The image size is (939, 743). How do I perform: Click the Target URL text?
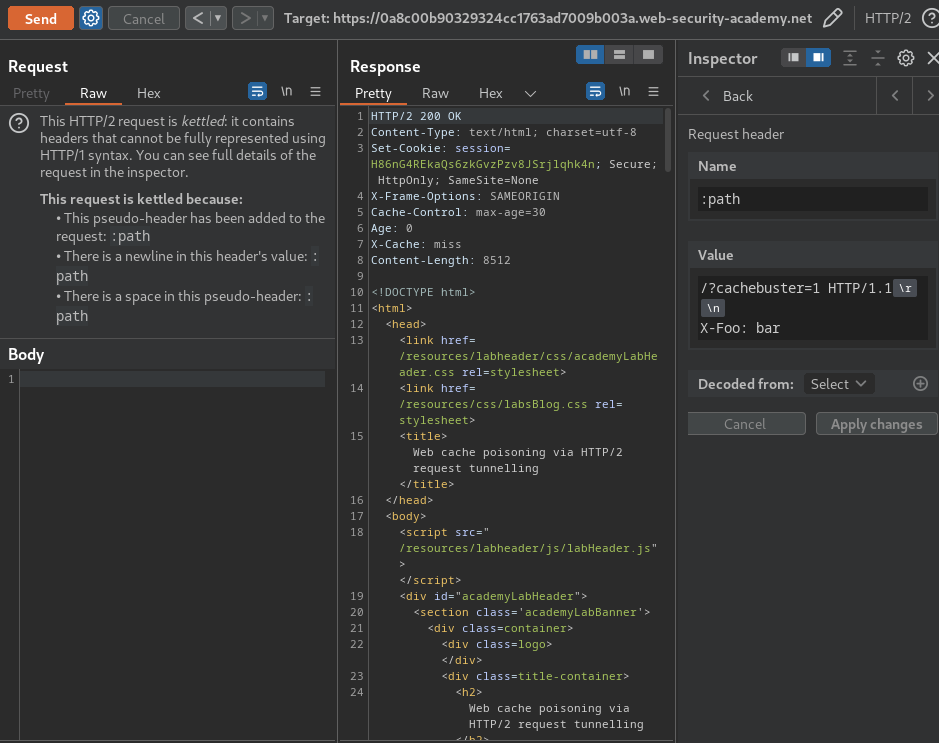click(x=548, y=19)
